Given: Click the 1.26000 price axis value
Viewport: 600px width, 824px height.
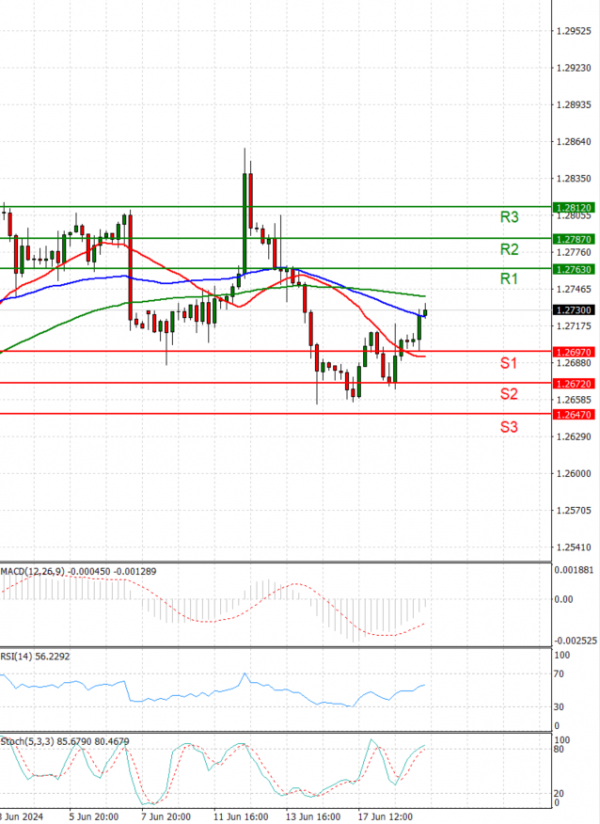Looking at the screenshot, I should pos(574,473).
